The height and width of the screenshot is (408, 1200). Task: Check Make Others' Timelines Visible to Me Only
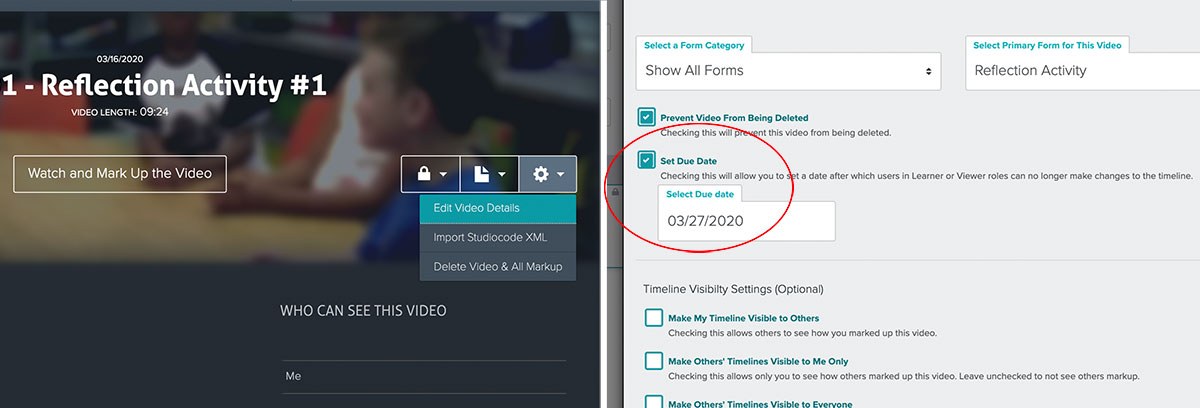point(654,361)
